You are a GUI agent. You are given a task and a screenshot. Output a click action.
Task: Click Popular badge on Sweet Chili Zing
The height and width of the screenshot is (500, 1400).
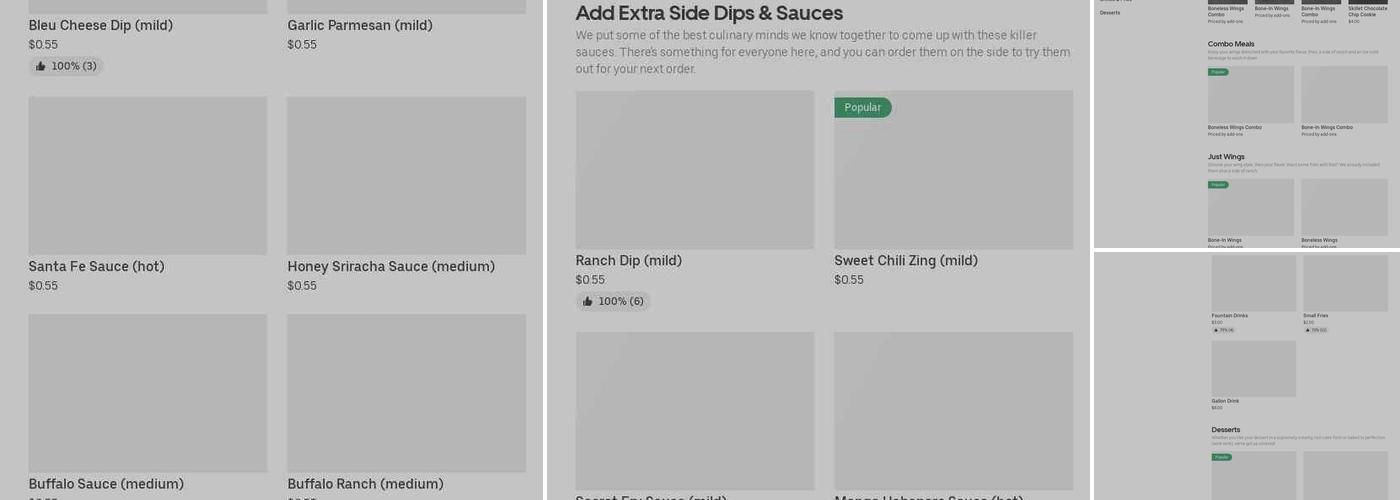point(862,108)
